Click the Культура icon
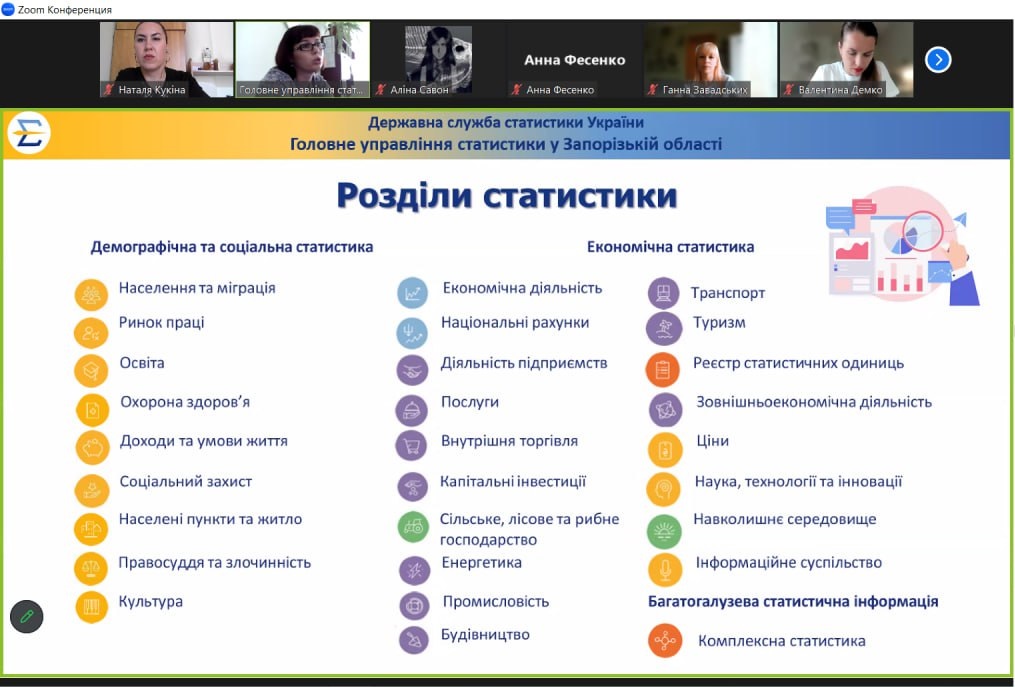 tap(91, 607)
